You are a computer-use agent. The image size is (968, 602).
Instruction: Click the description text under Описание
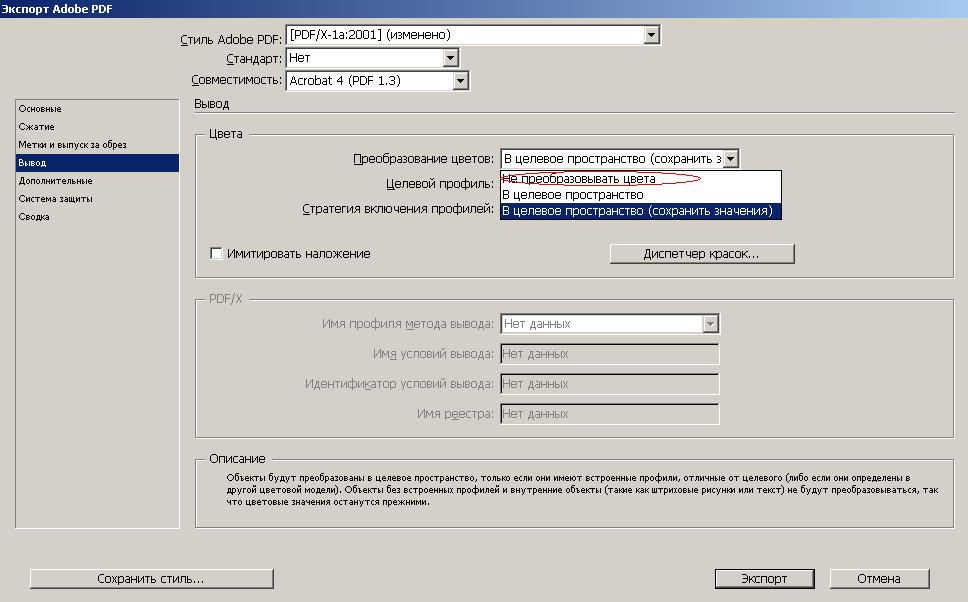(x=582, y=490)
